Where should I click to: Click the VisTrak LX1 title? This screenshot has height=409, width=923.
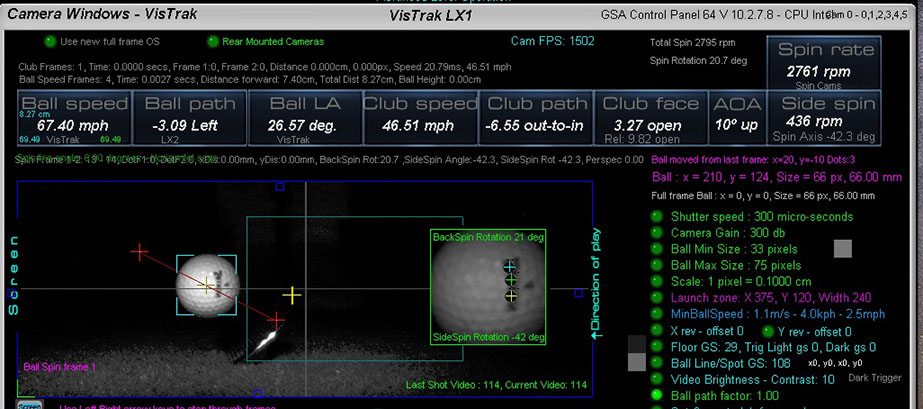click(x=430, y=15)
